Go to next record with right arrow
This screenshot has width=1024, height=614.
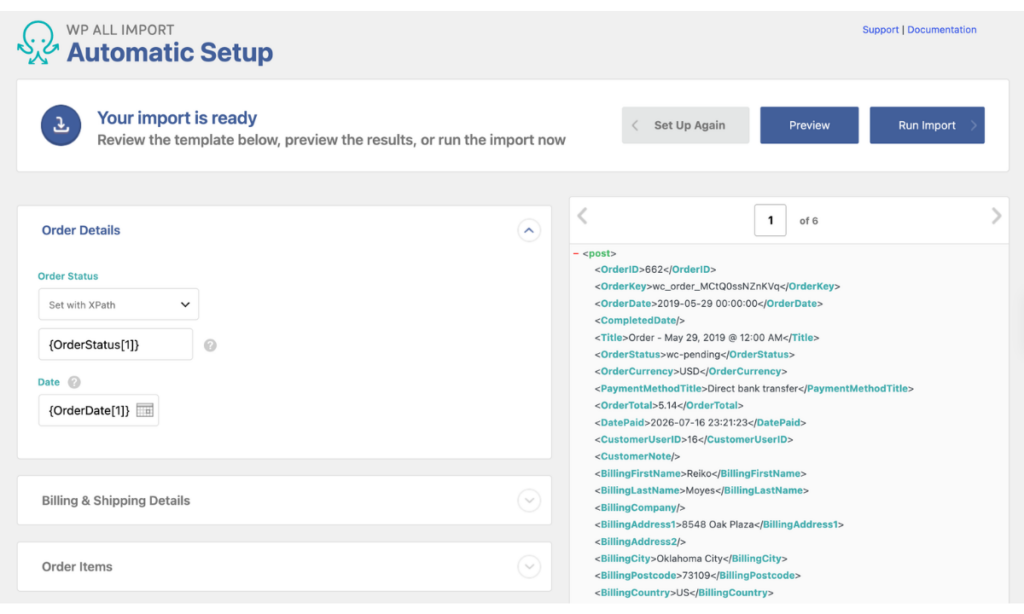point(996,216)
